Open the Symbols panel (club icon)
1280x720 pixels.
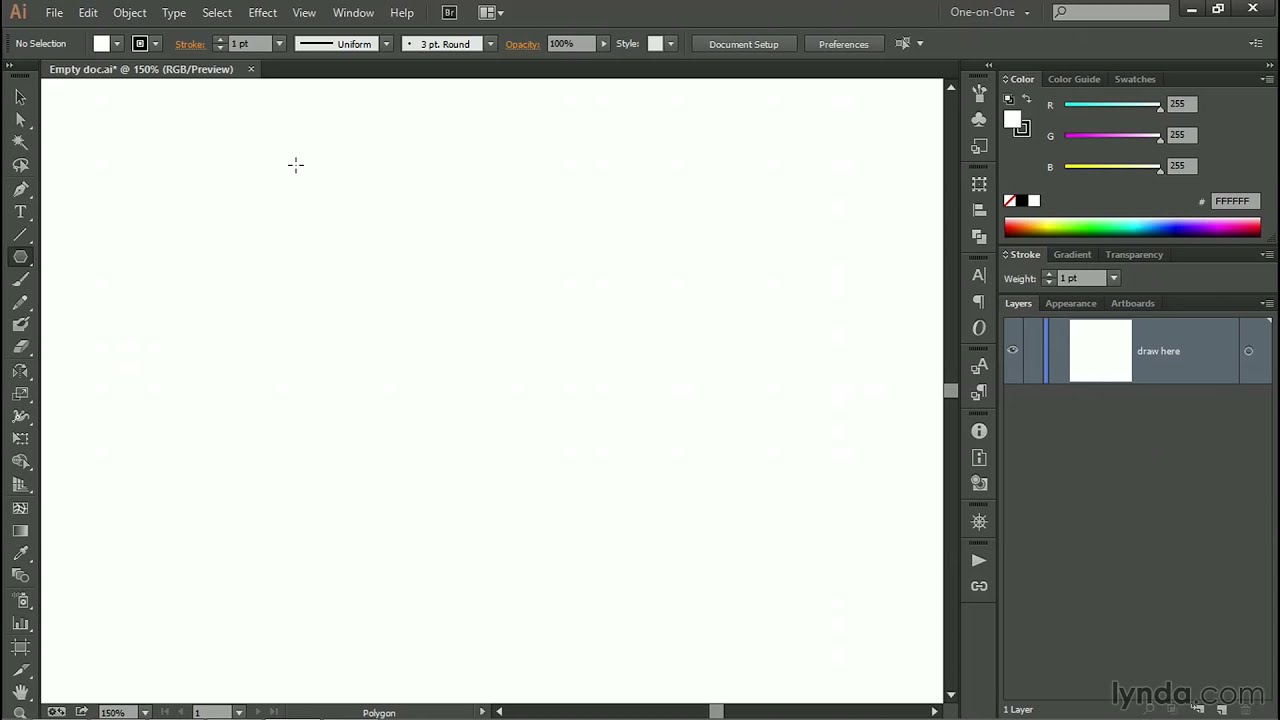[x=979, y=119]
